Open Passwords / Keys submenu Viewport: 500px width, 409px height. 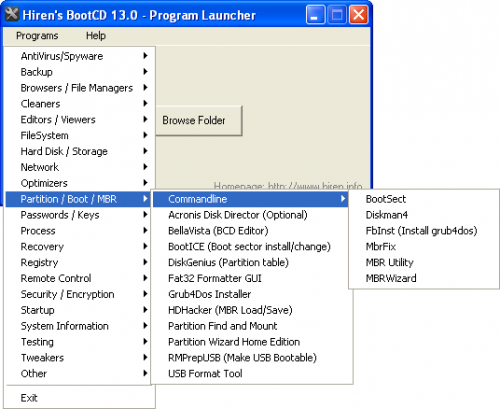pyautogui.click(x=78, y=215)
